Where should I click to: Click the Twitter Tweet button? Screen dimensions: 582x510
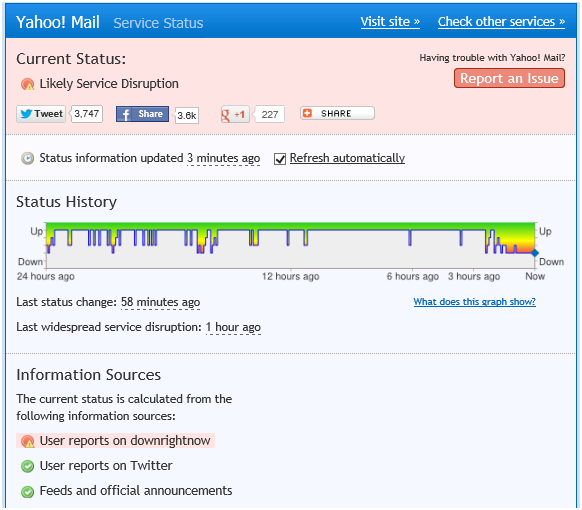[41, 114]
